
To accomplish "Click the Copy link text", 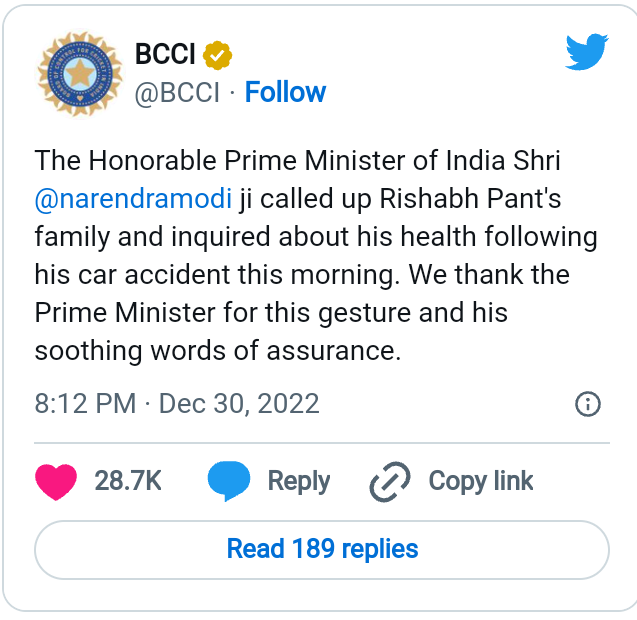I will [481, 481].
